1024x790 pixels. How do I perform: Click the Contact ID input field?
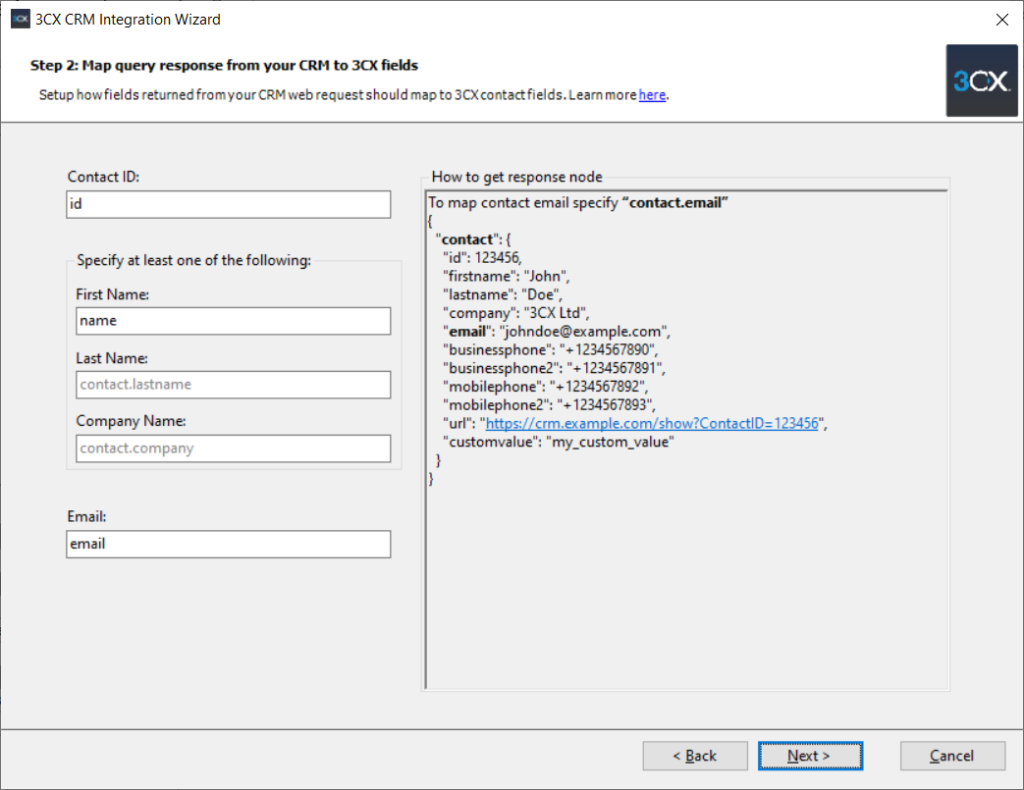229,204
